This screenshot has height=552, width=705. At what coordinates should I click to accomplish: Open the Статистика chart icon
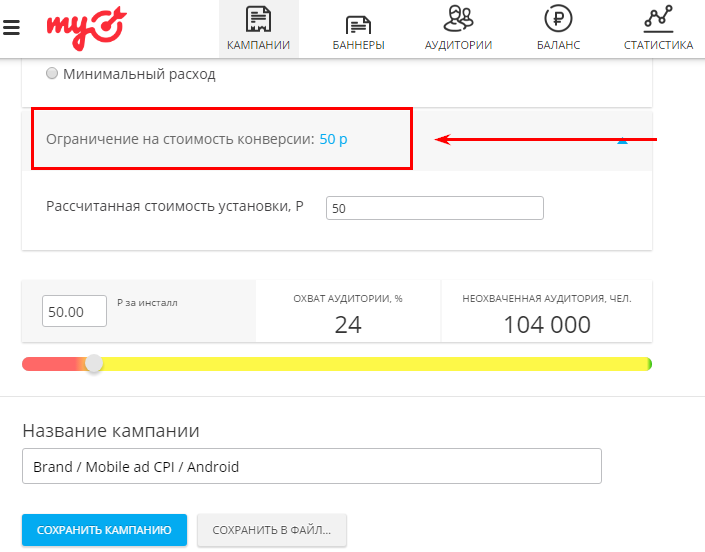pos(658,19)
